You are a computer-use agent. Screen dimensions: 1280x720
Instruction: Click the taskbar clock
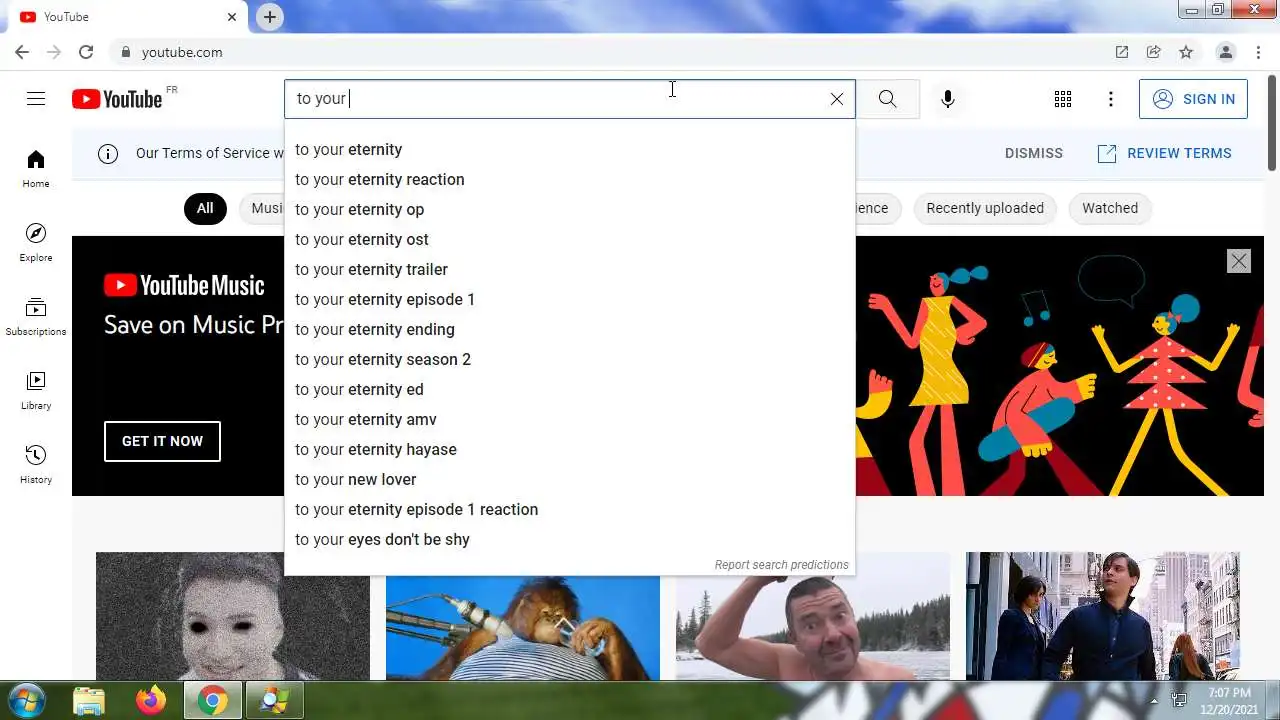(x=1229, y=701)
